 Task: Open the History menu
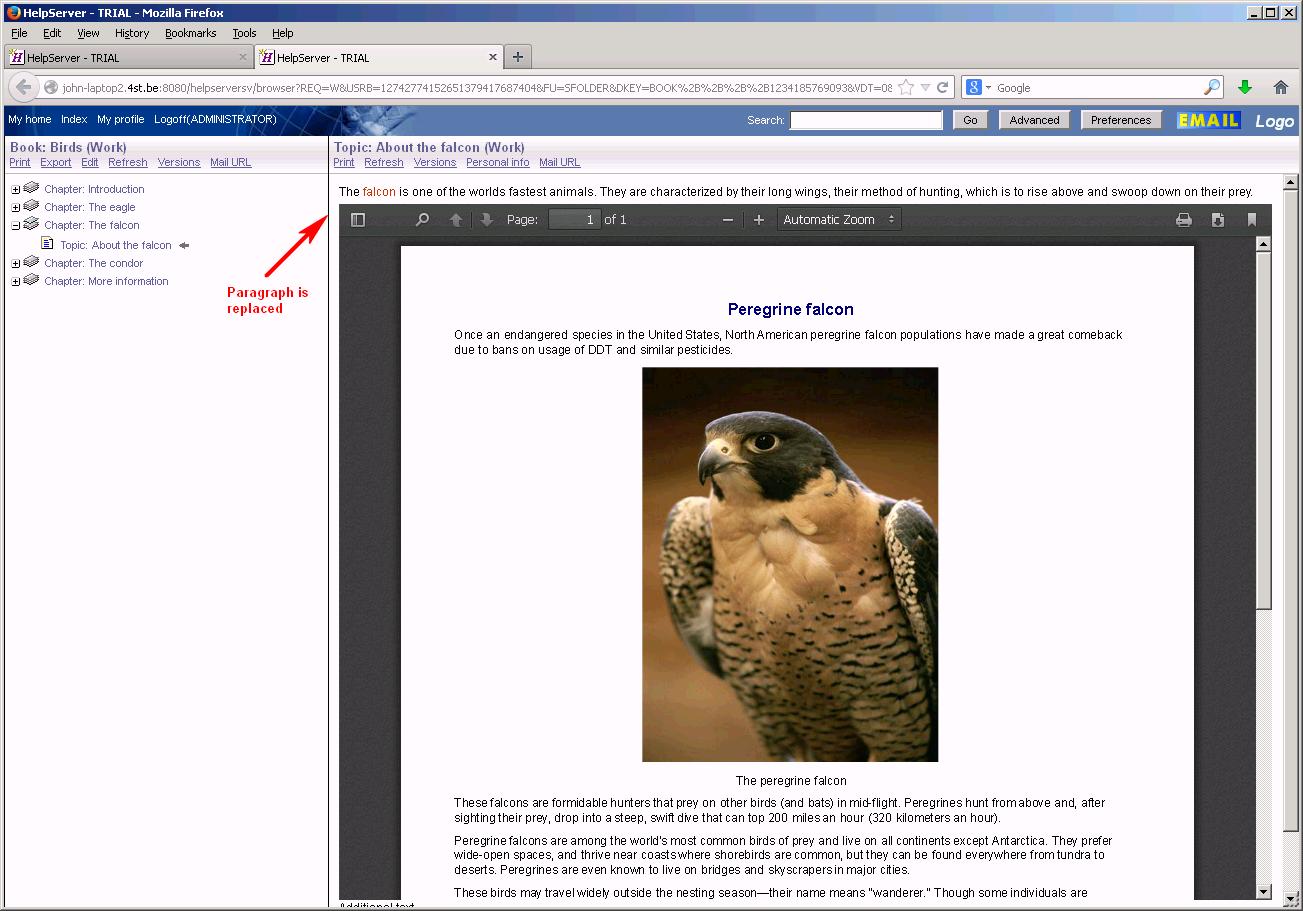click(132, 33)
